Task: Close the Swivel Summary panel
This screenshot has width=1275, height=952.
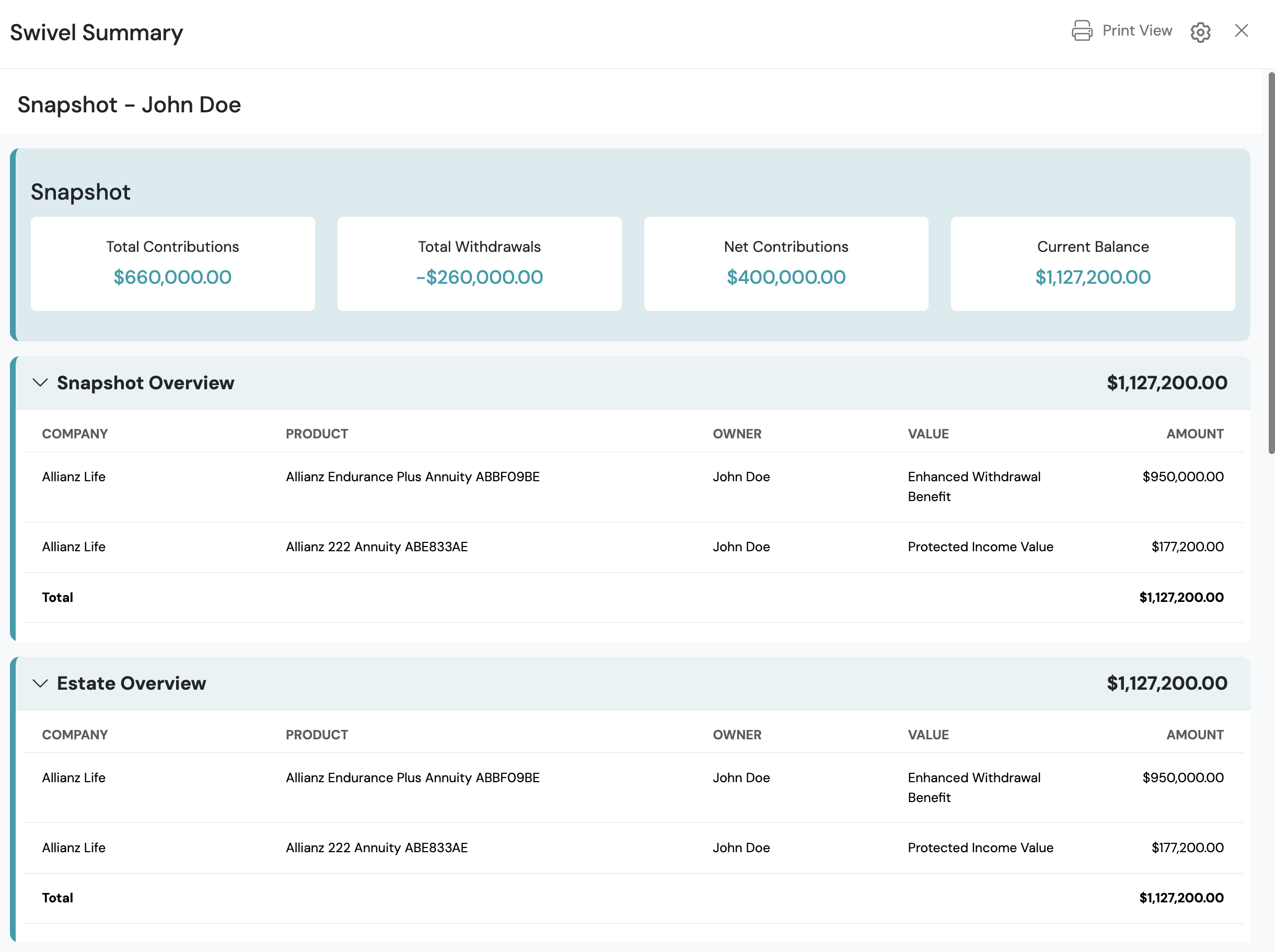Action: [1241, 30]
